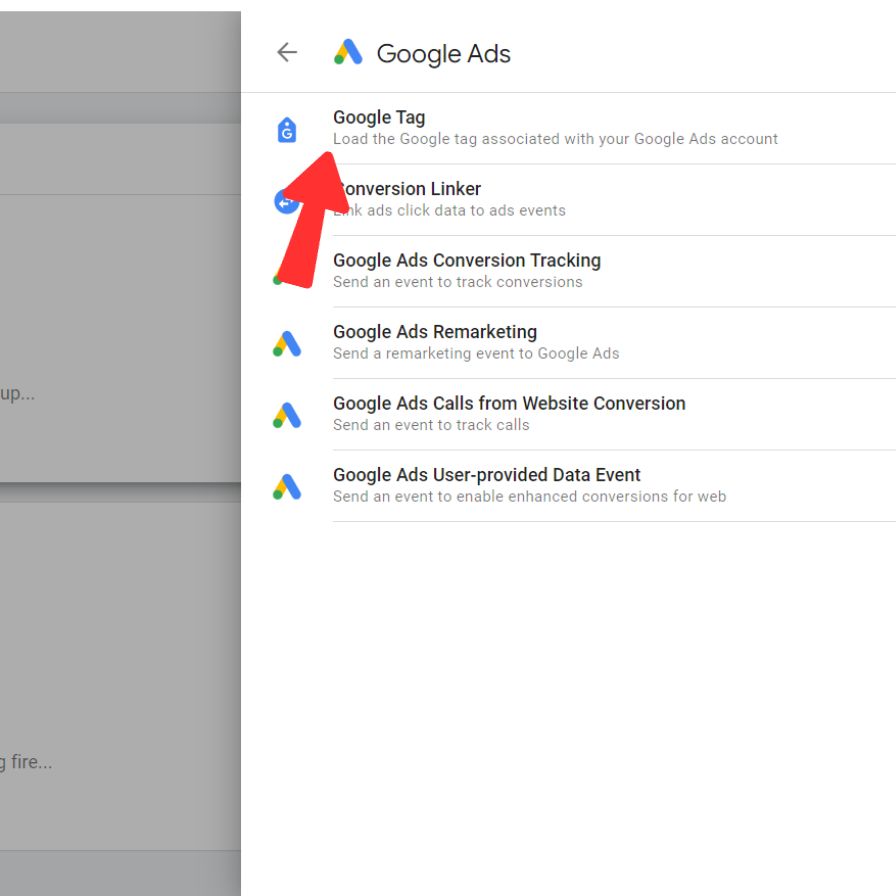The width and height of the screenshot is (896, 896).
Task: Click 'Send an event to track conversions' text
Action: pyautogui.click(x=458, y=282)
